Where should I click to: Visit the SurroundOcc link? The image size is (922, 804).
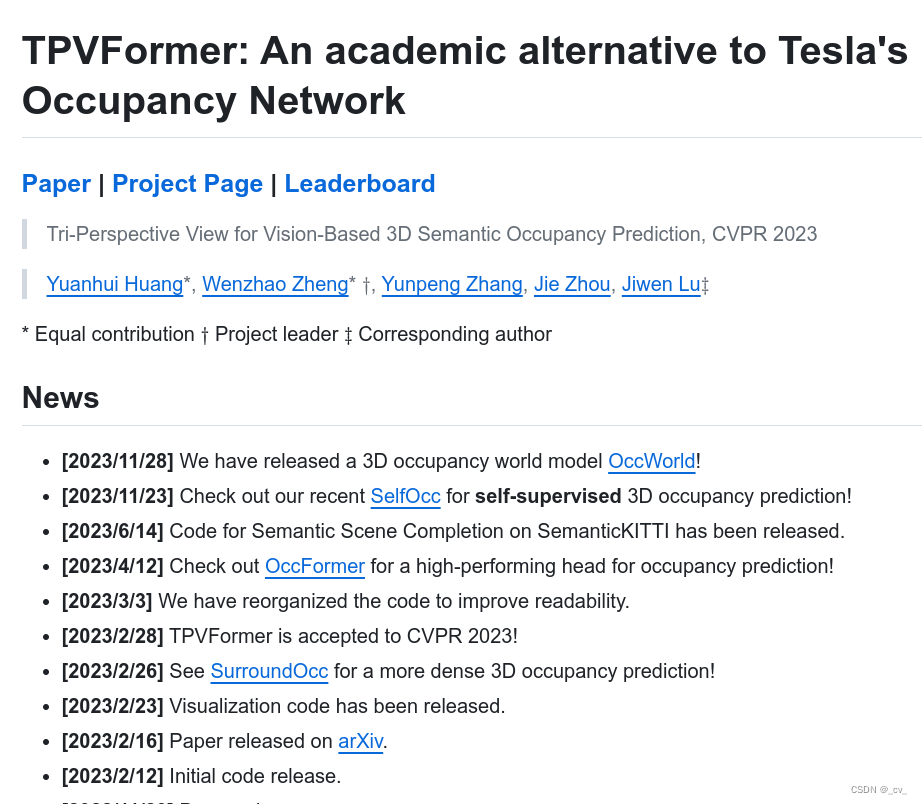pyautogui.click(x=269, y=671)
